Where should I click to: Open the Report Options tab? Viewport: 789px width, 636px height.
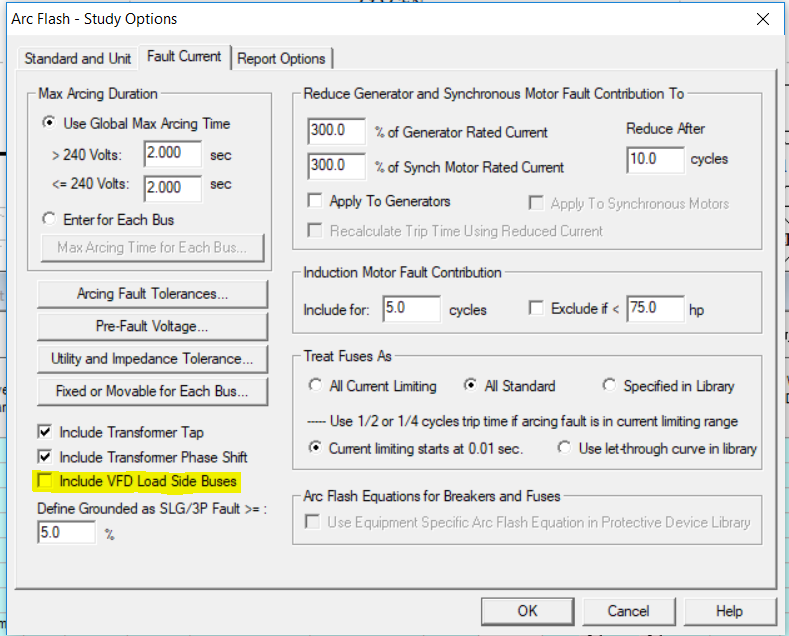pyautogui.click(x=281, y=59)
